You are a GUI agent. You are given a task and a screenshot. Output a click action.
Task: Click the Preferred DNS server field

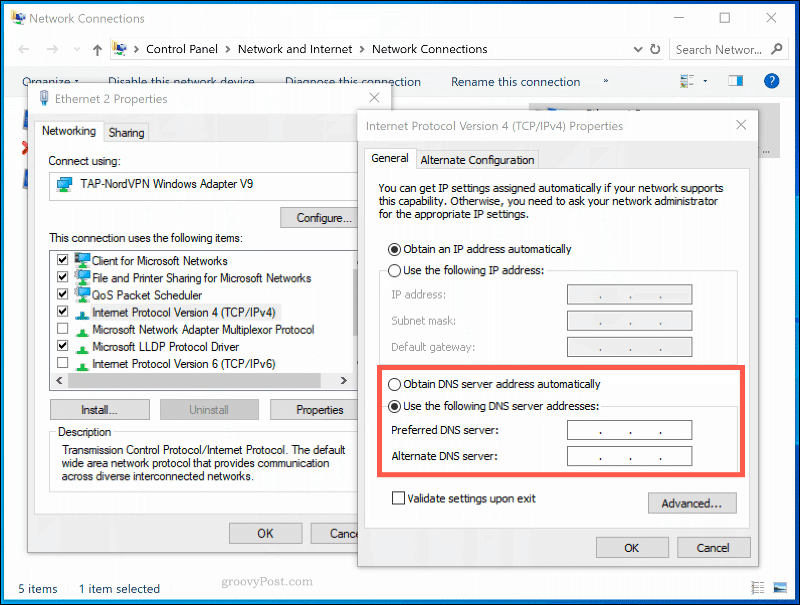630,430
